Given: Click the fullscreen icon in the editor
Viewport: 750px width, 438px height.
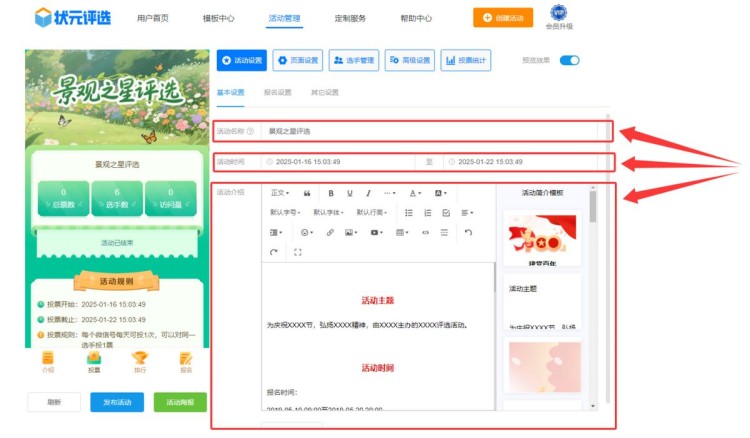Looking at the screenshot, I should (x=297, y=252).
